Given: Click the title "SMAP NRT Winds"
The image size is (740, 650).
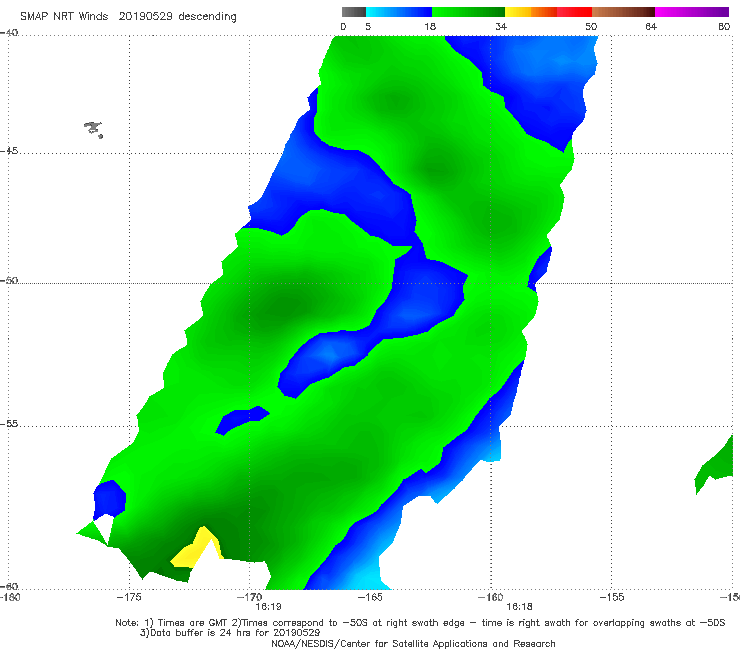Looking at the screenshot, I should click(x=64, y=17).
